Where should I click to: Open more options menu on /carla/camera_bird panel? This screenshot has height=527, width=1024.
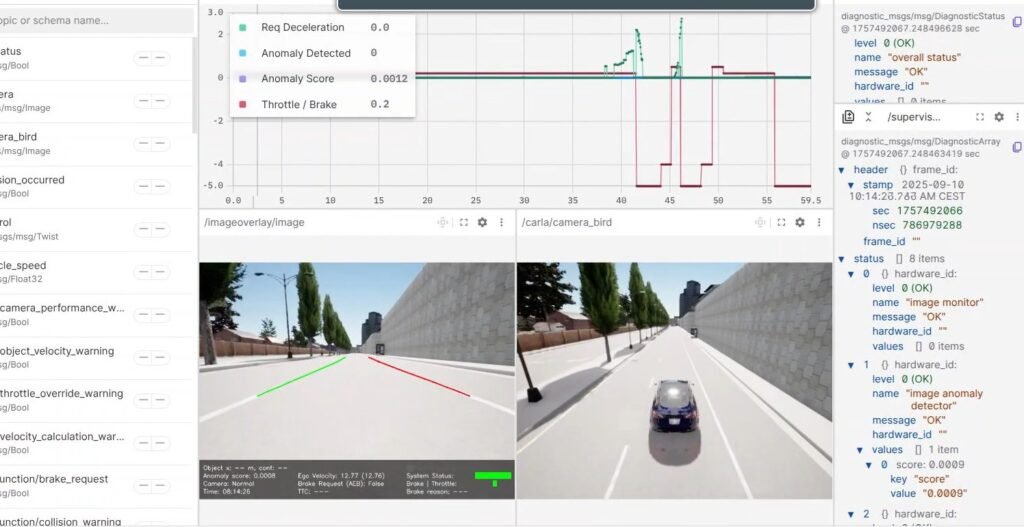click(818, 222)
